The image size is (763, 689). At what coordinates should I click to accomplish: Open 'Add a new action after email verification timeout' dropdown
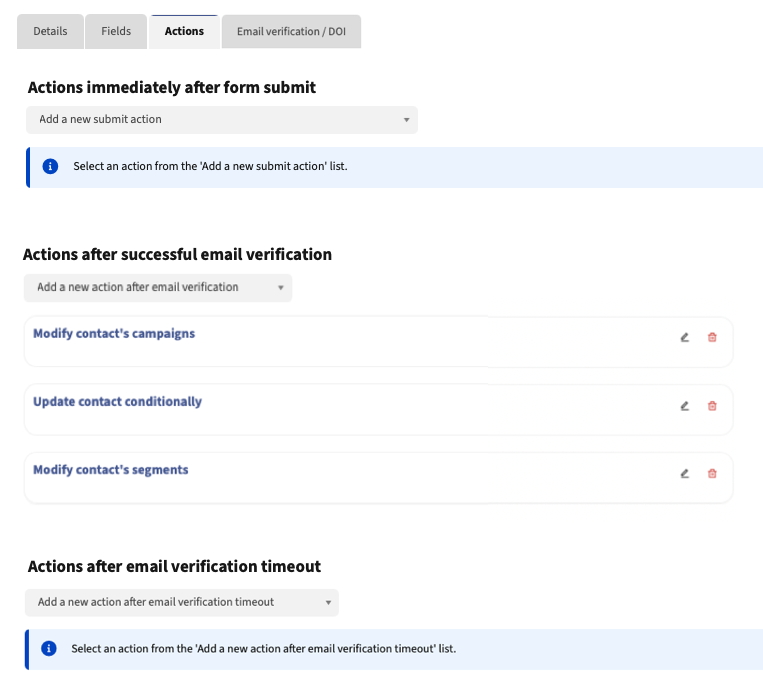point(181,602)
